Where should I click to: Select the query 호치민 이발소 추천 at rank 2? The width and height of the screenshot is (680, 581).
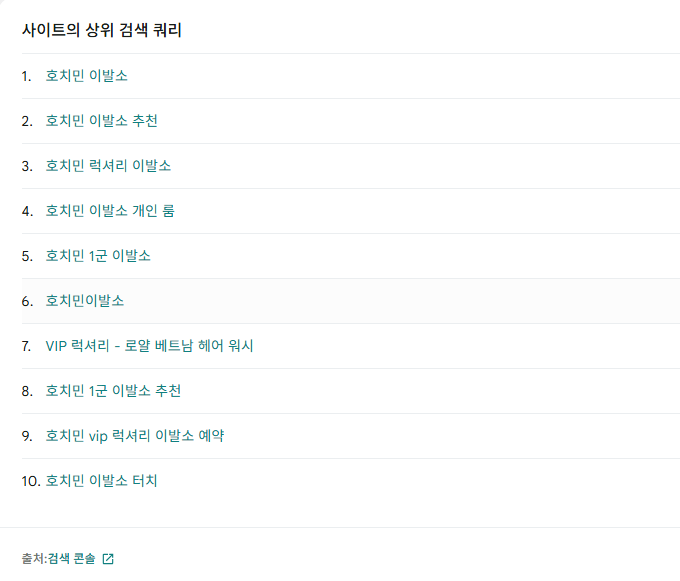(101, 121)
